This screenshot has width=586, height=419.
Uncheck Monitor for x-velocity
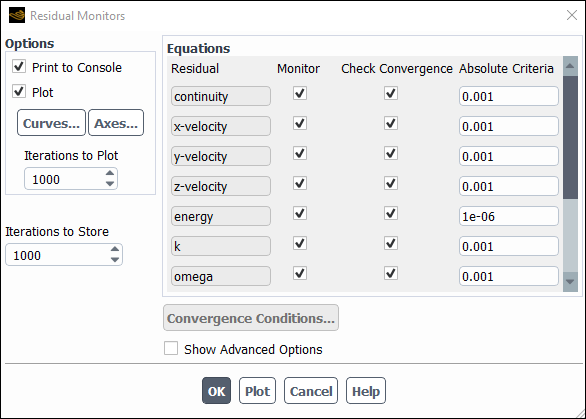click(300, 123)
